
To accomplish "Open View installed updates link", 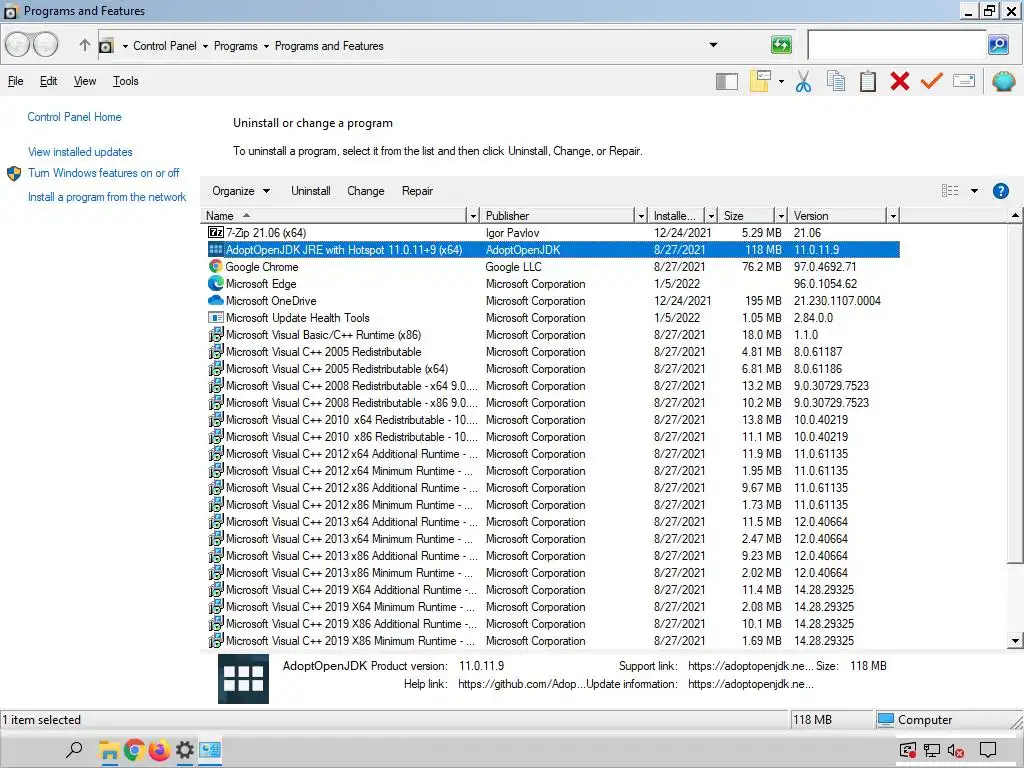I will (x=80, y=152).
